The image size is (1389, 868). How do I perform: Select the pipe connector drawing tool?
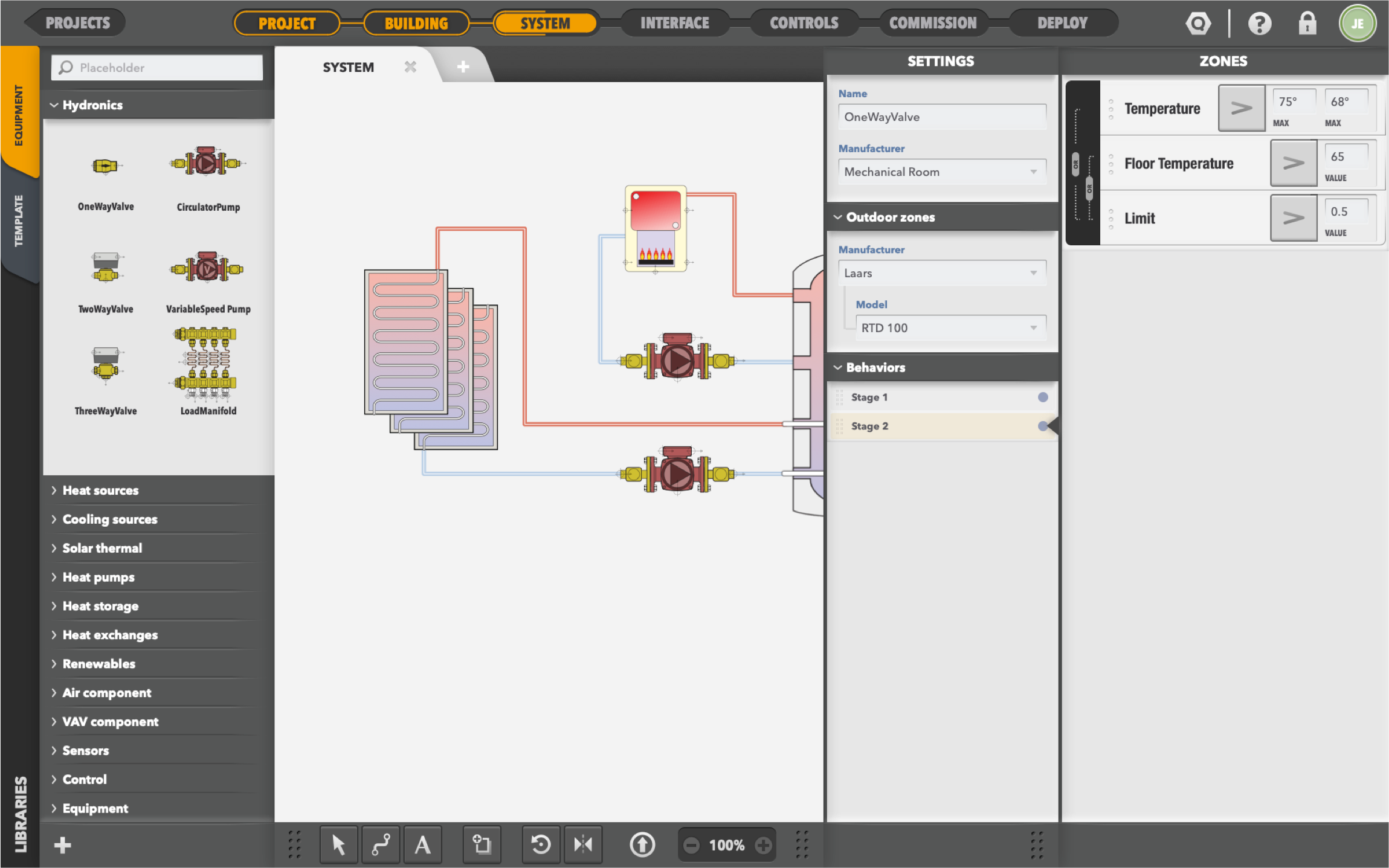click(381, 844)
